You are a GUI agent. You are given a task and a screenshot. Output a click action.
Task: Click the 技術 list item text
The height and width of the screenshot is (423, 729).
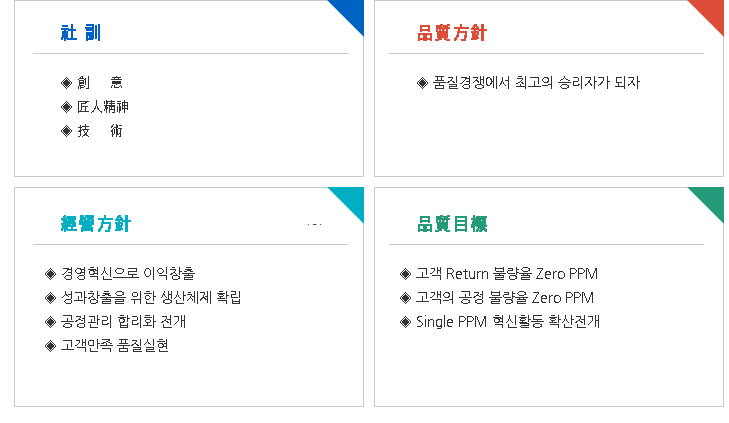[100, 131]
